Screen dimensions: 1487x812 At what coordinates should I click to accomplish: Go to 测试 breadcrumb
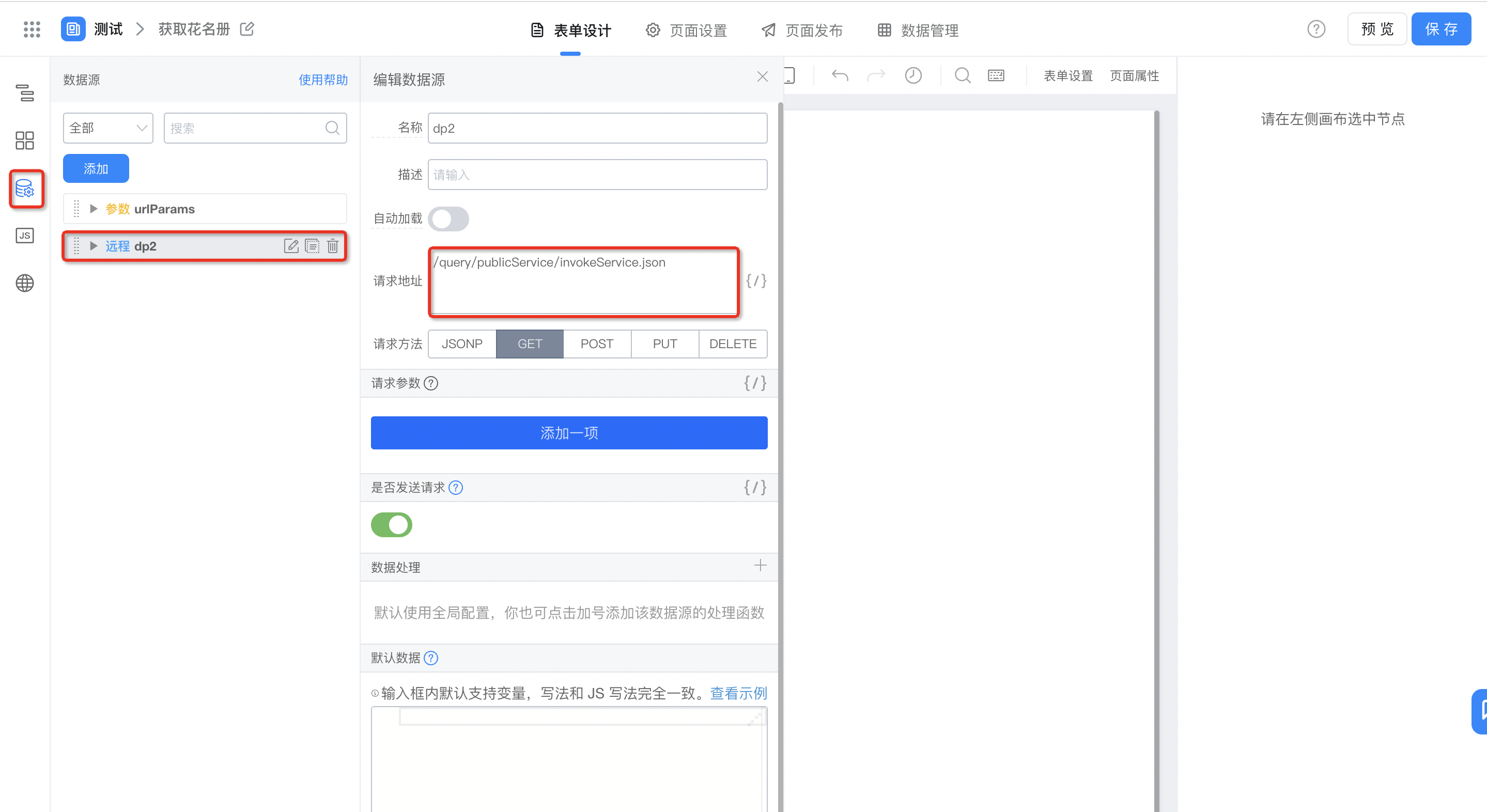pyautogui.click(x=108, y=29)
